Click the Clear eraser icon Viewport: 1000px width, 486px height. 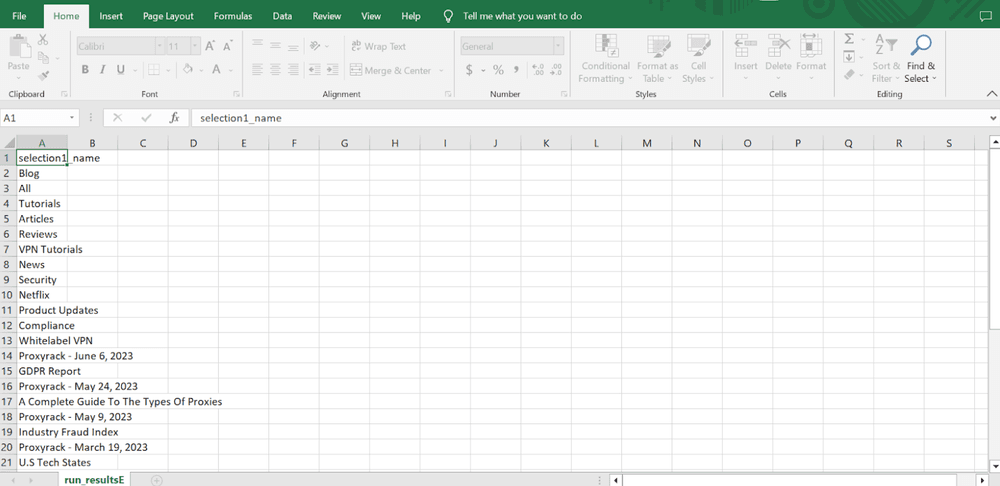(x=849, y=75)
